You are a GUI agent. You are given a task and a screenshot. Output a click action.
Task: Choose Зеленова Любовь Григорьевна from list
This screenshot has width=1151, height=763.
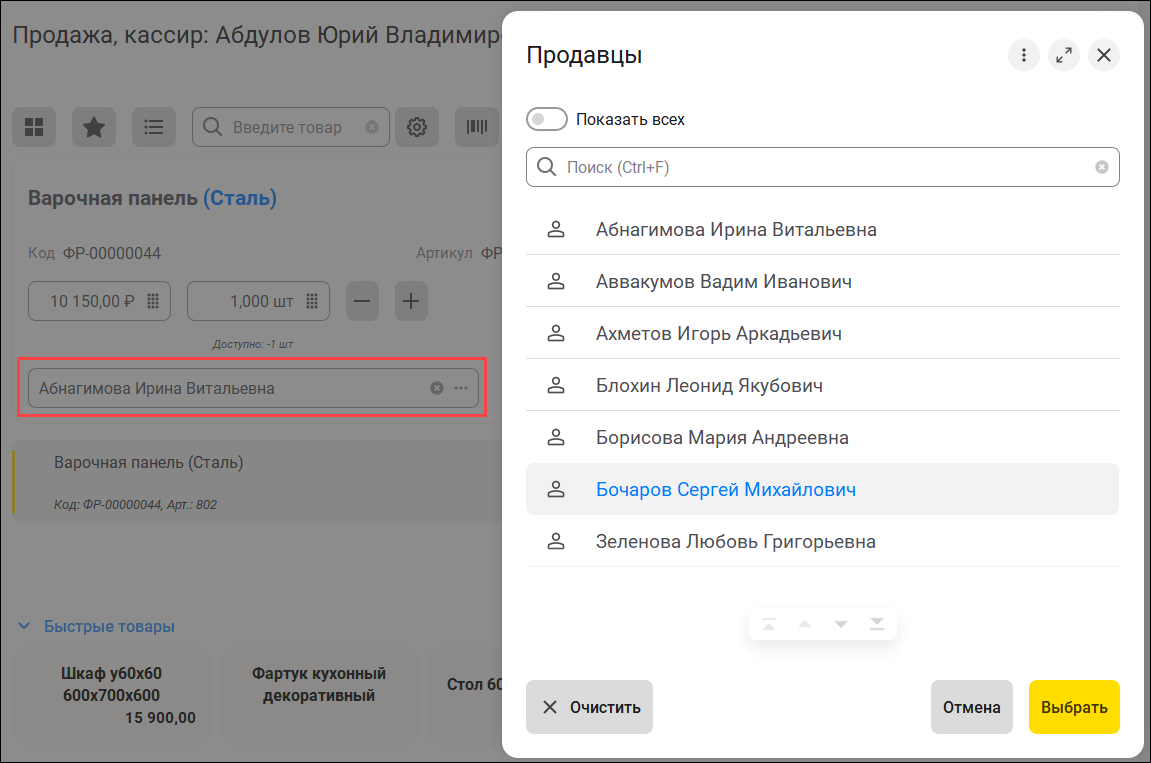(x=735, y=542)
